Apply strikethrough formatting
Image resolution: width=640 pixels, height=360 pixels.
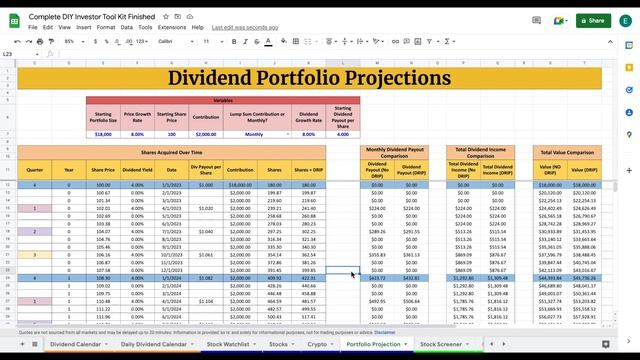click(x=257, y=42)
